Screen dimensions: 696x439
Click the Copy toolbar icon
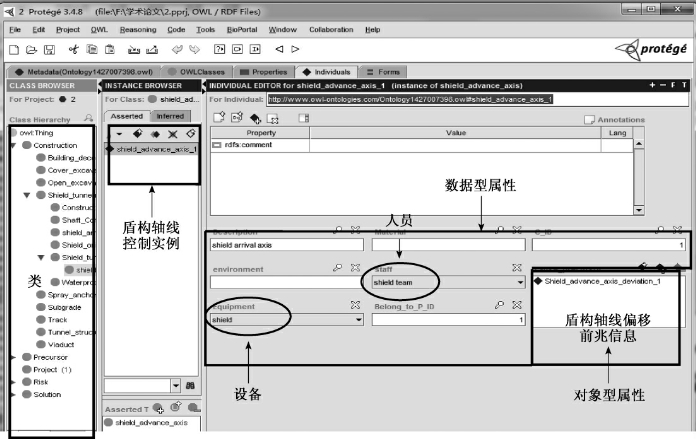[91, 49]
